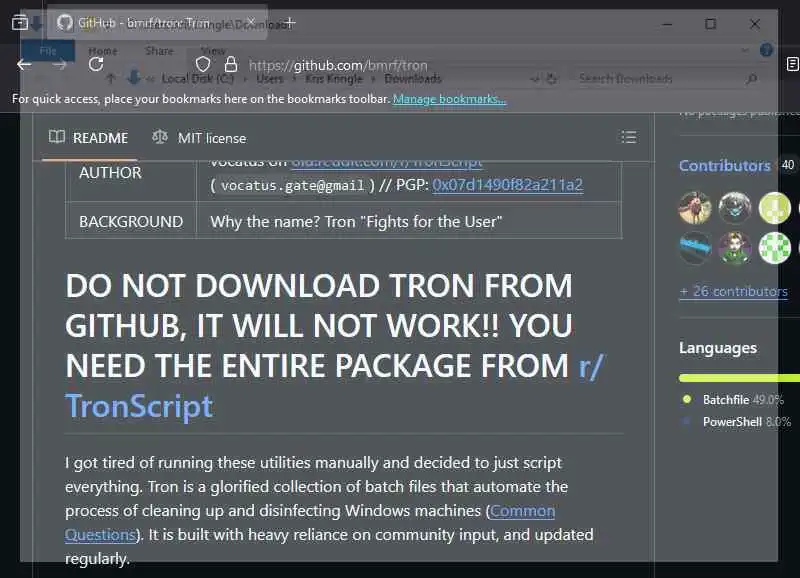Click the vocatus.gate@gmail text
This screenshot has height=578, width=800.
293,185
